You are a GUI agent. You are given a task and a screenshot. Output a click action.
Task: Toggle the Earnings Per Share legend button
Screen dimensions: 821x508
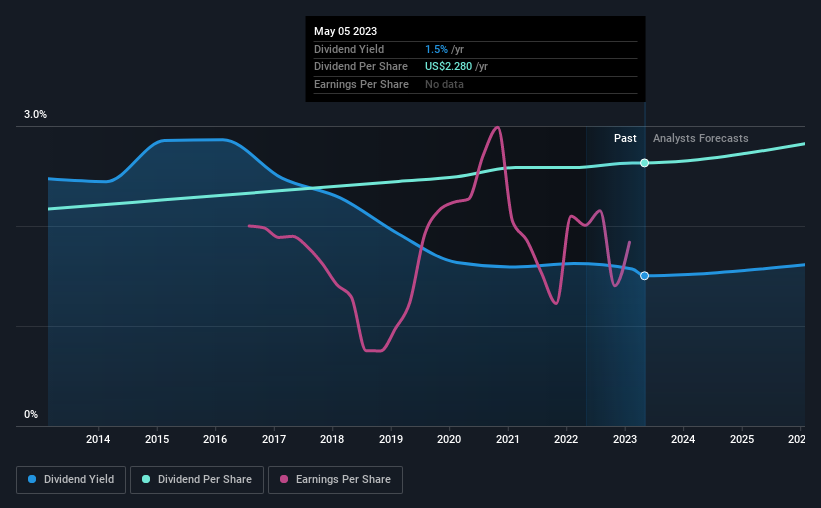point(335,480)
